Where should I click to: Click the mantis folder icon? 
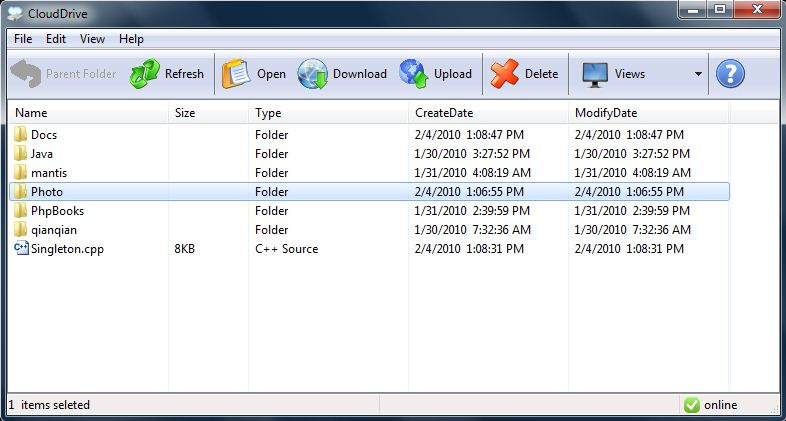tap(21, 172)
